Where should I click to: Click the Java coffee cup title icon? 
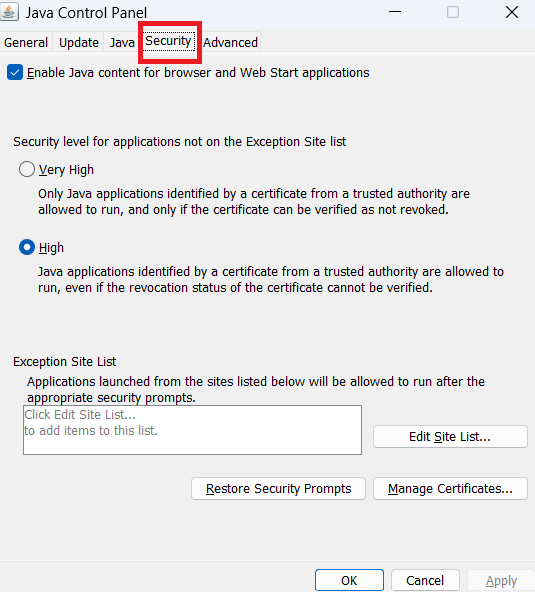pos(9,12)
